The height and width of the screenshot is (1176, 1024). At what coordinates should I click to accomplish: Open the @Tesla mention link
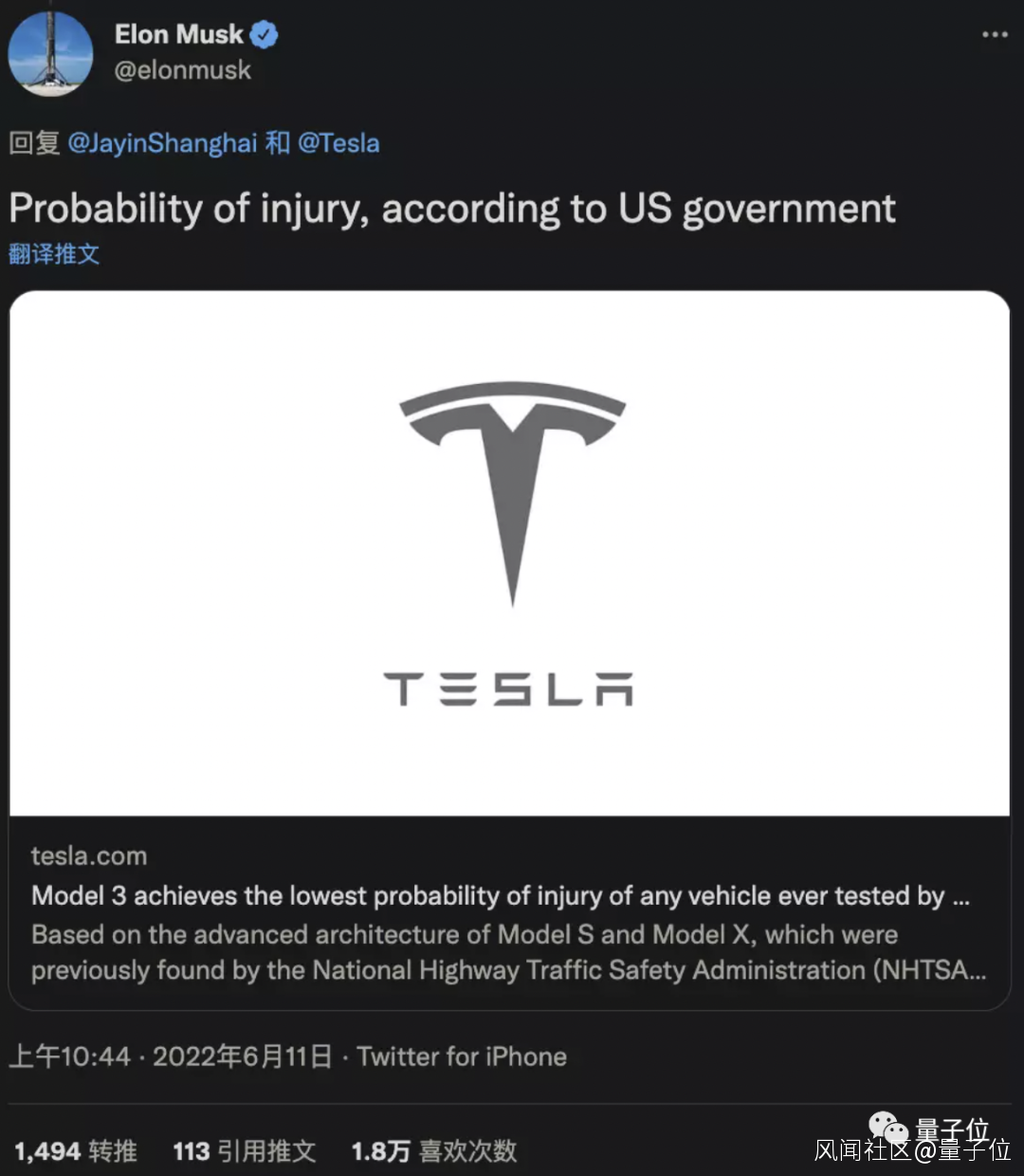tap(338, 143)
